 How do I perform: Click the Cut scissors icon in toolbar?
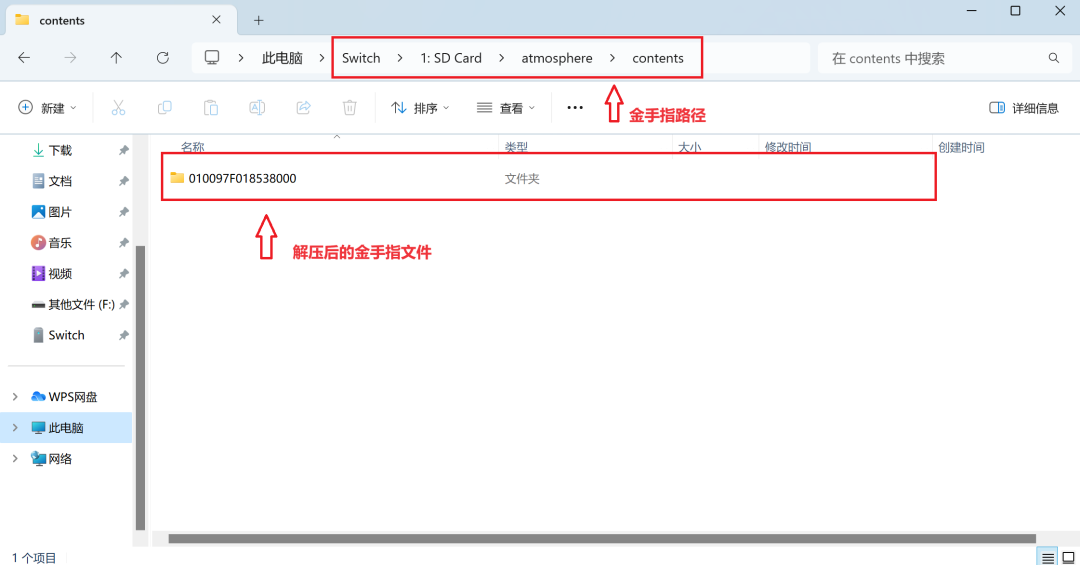118,108
